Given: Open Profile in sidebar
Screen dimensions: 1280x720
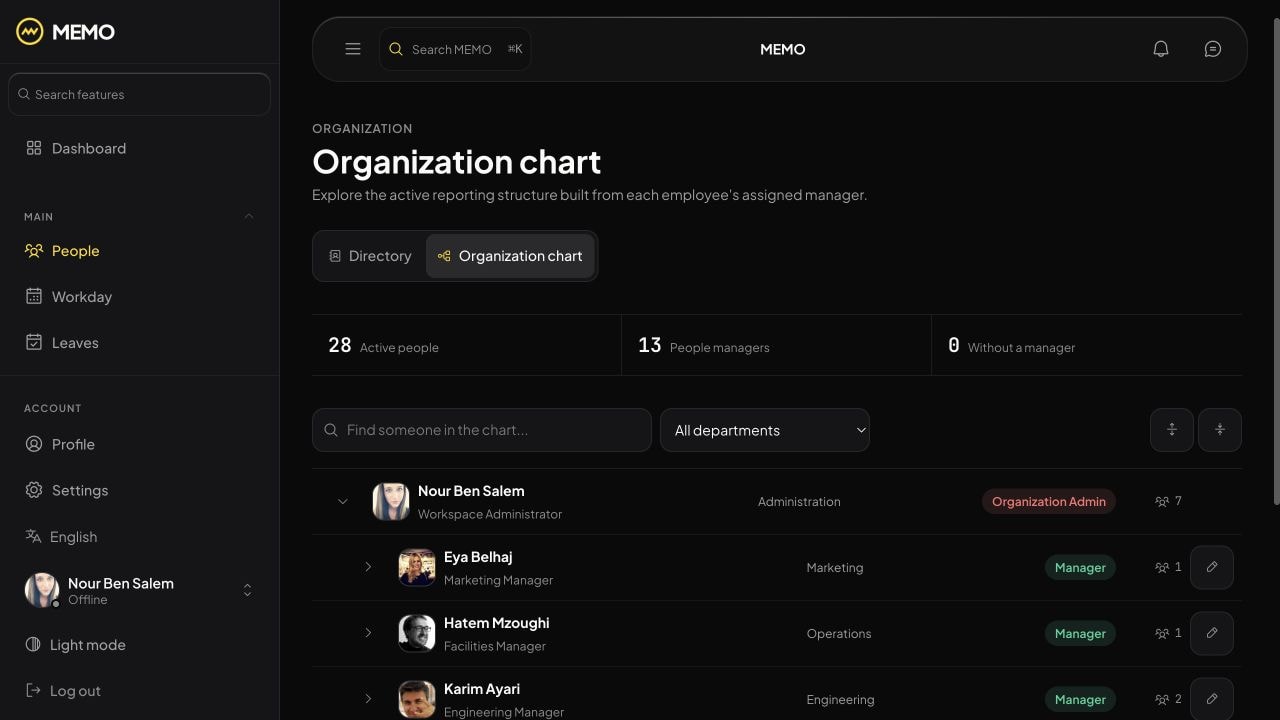Looking at the screenshot, I should [x=139, y=444].
